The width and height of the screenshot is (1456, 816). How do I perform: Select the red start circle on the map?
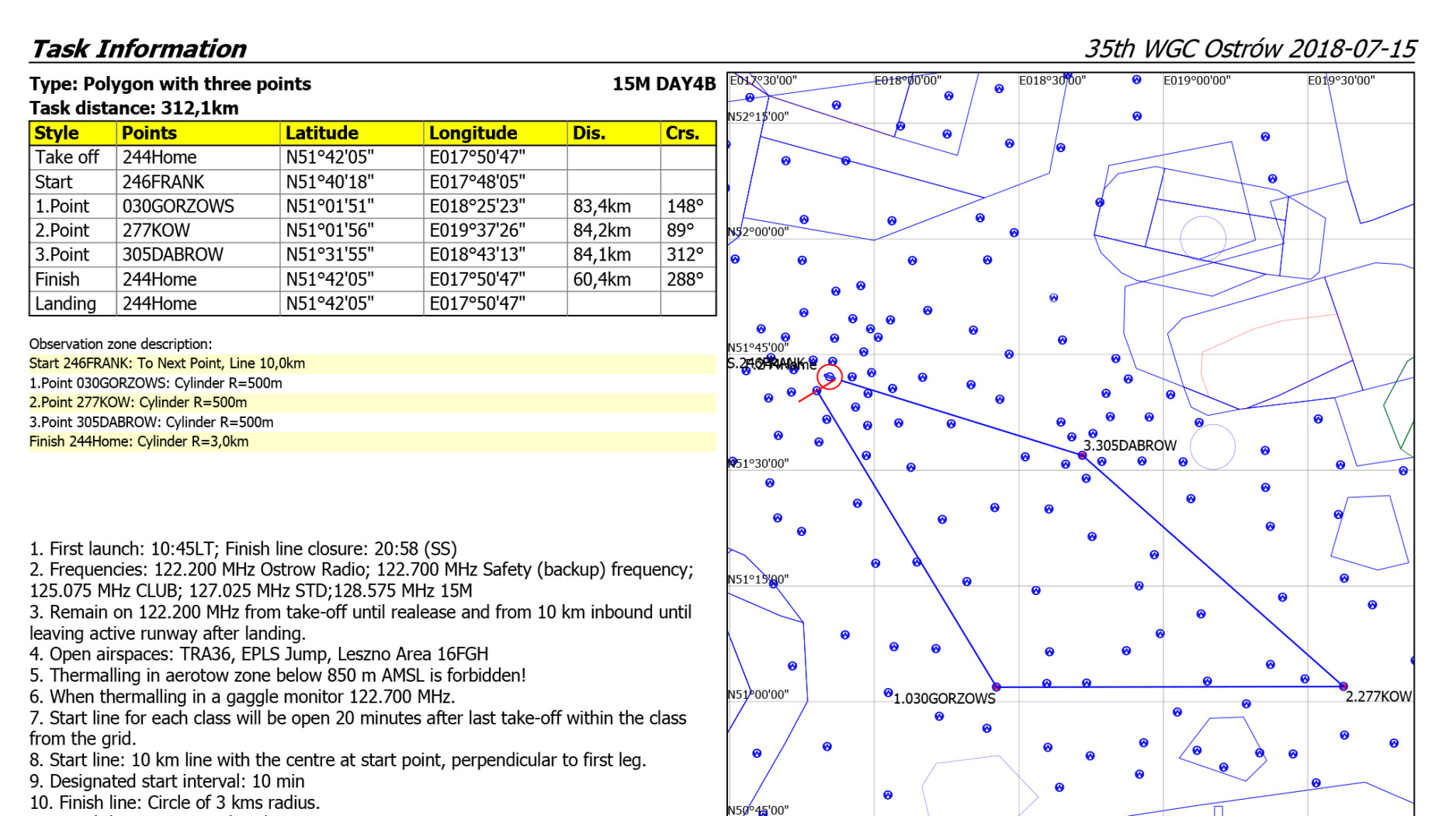tap(830, 377)
